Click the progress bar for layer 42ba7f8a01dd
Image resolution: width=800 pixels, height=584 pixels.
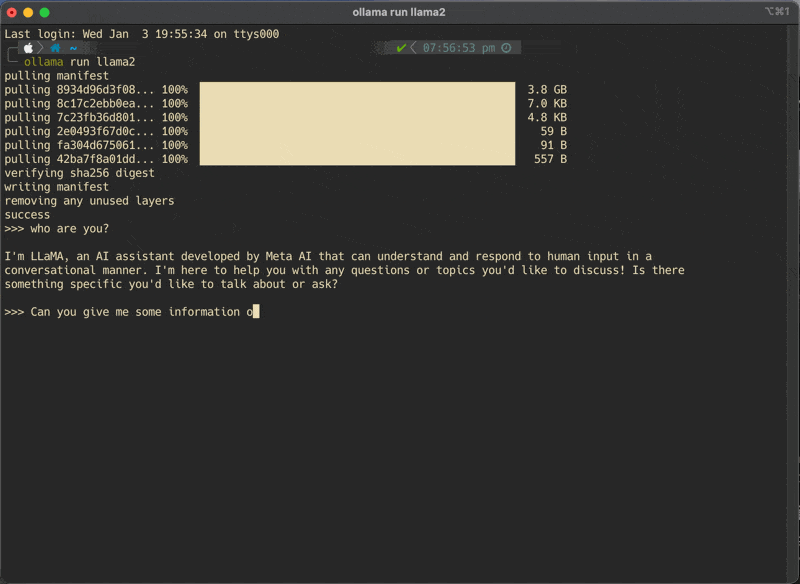[357, 159]
